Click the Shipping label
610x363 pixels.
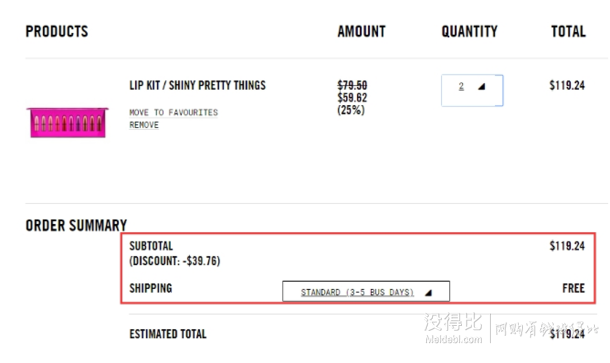pyautogui.click(x=151, y=288)
